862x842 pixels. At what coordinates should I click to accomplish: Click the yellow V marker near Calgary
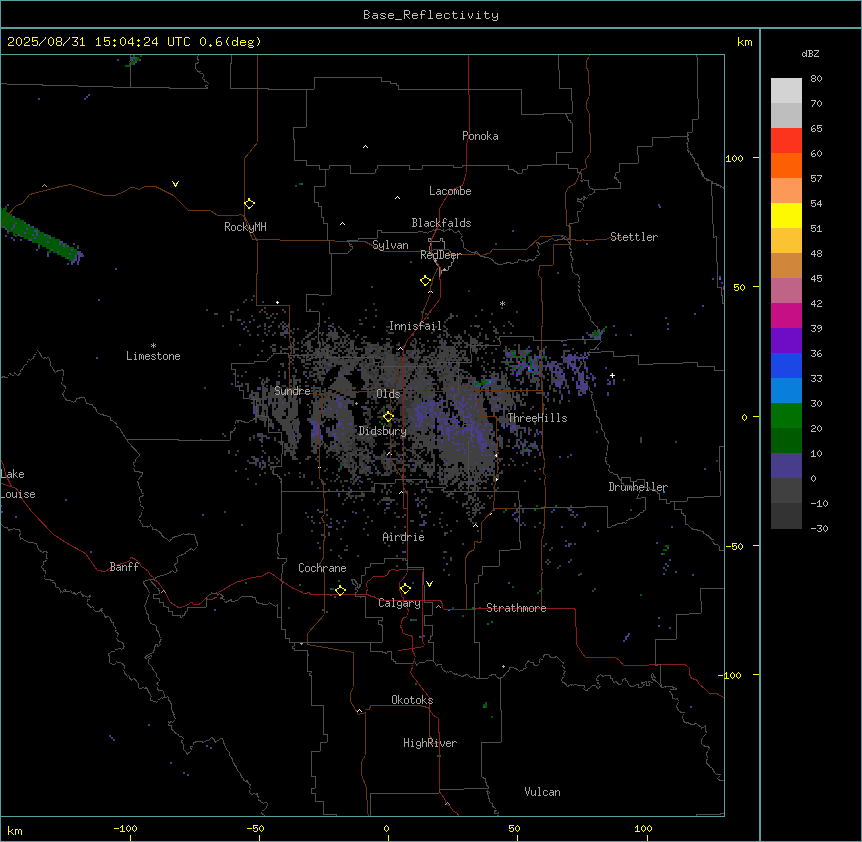[x=429, y=584]
